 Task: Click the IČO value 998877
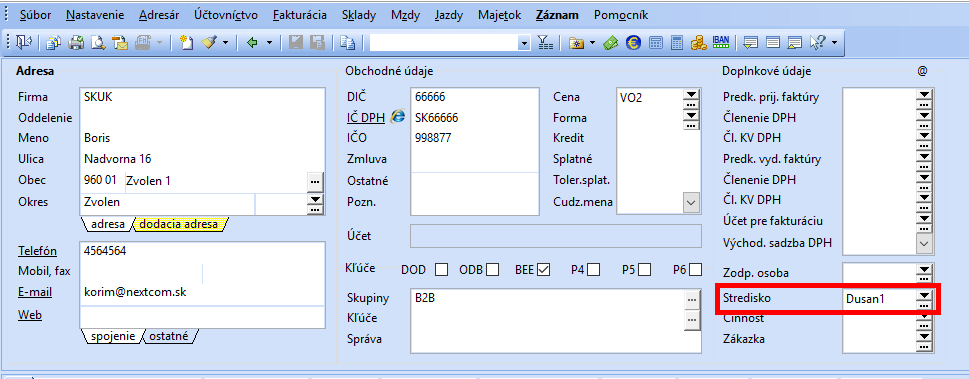[433, 138]
